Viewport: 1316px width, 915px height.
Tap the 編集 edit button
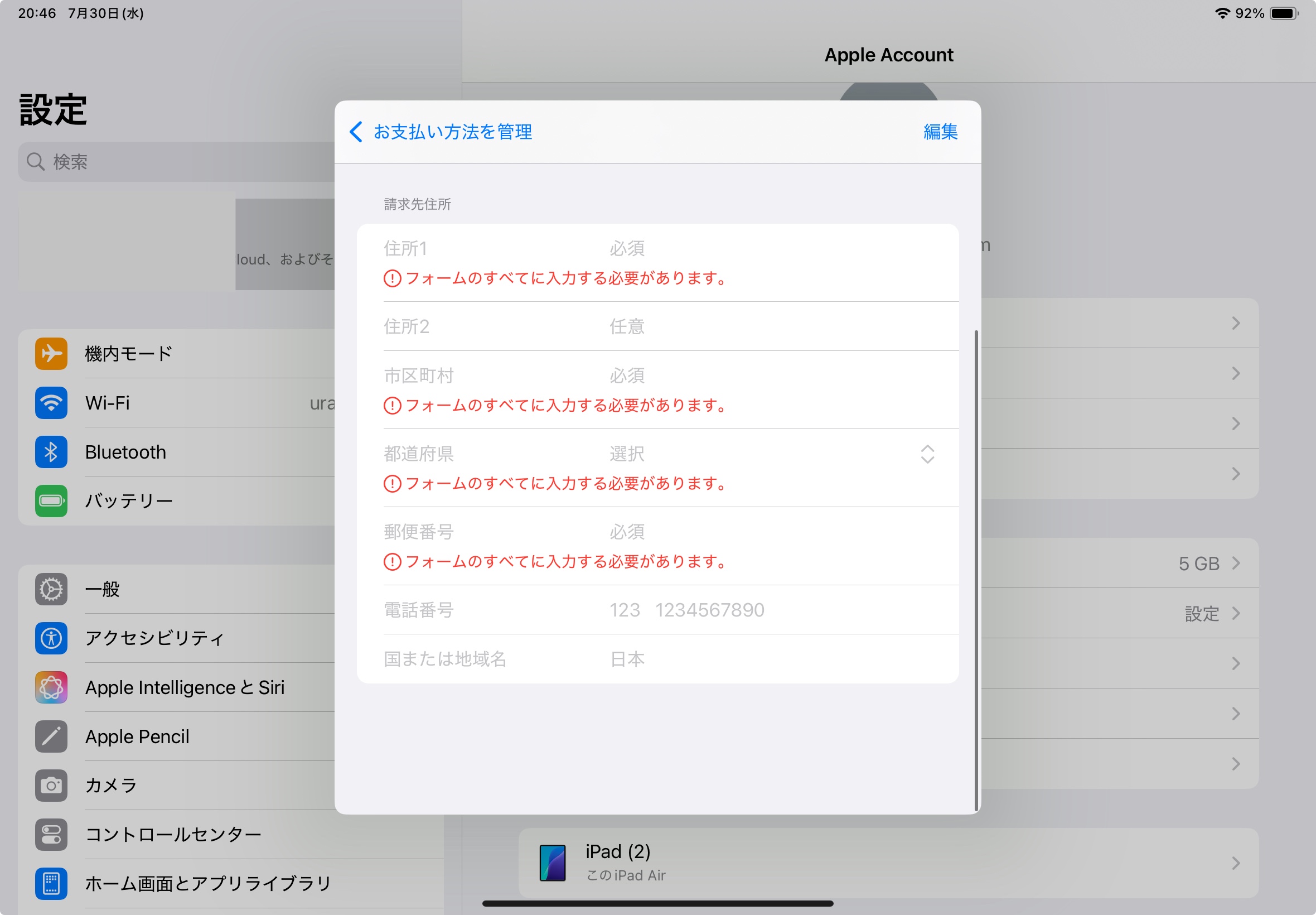pos(940,132)
